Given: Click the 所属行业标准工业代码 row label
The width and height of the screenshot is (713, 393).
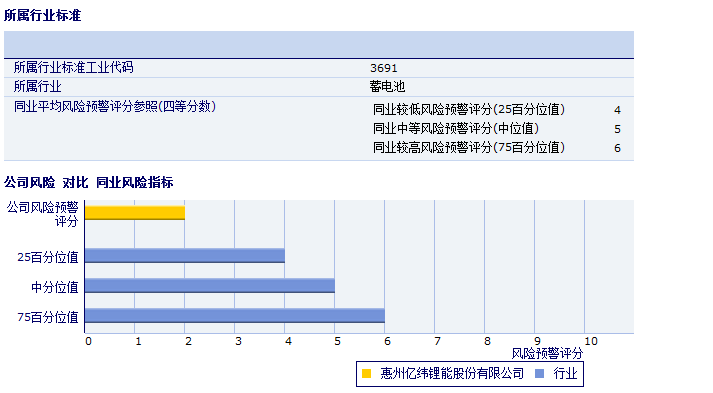Looking at the screenshot, I should pyautogui.click(x=73, y=67).
